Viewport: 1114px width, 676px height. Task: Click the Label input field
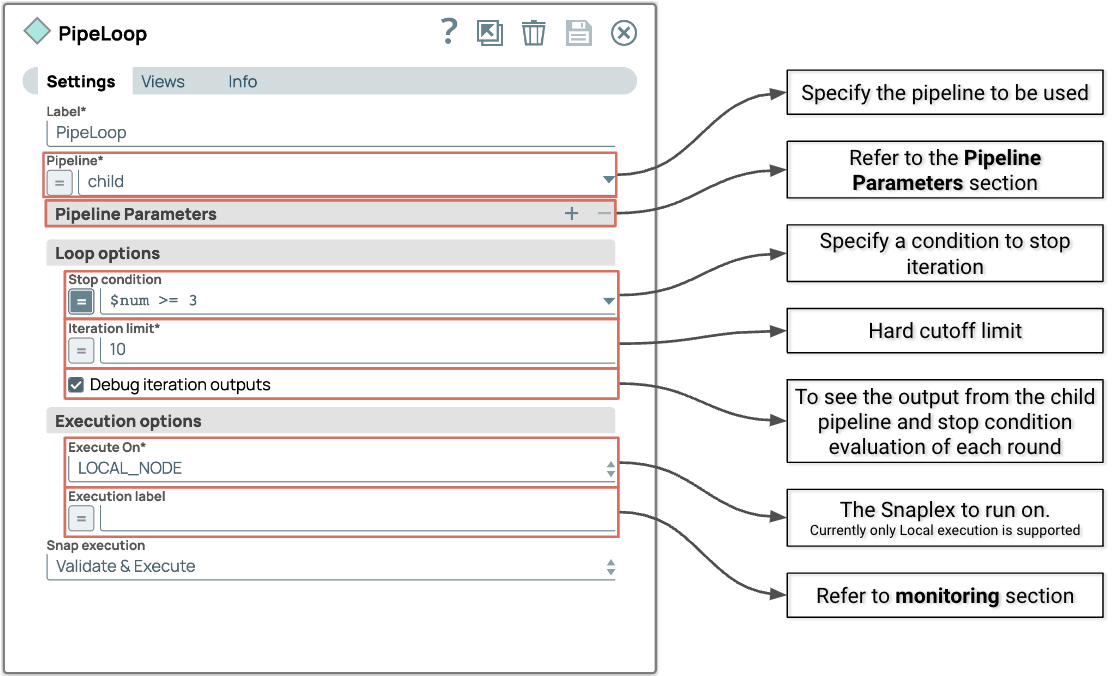coord(330,132)
